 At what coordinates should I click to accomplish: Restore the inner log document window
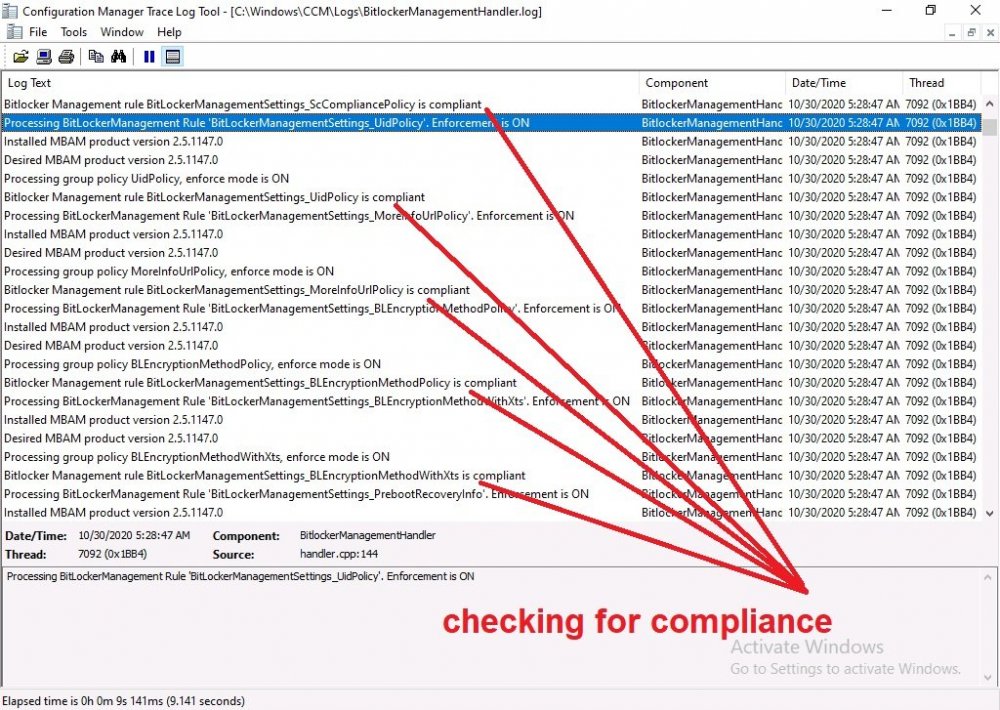pyautogui.click(x=971, y=33)
